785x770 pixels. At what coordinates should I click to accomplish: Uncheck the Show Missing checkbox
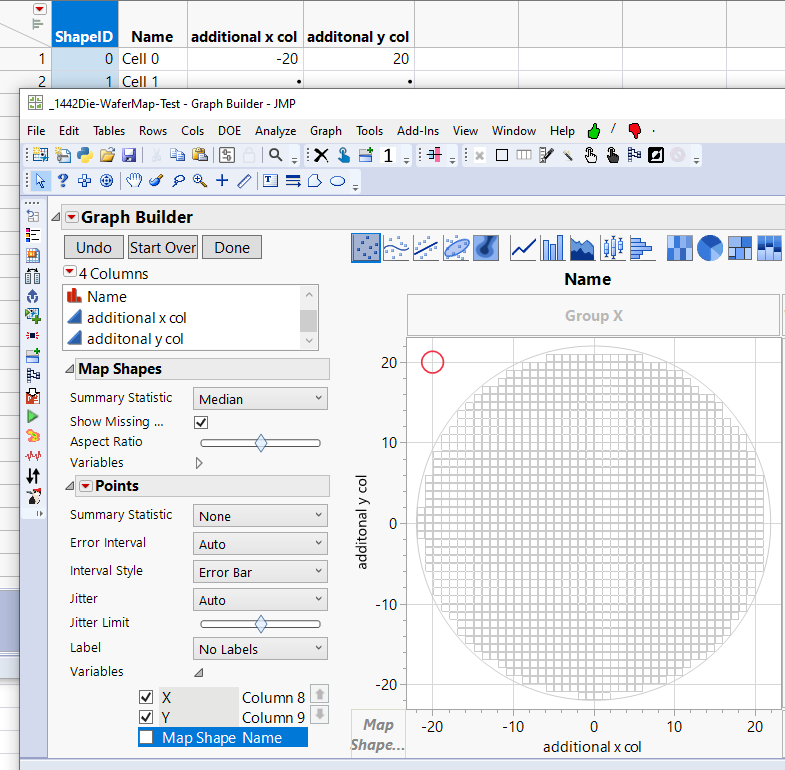(203, 422)
